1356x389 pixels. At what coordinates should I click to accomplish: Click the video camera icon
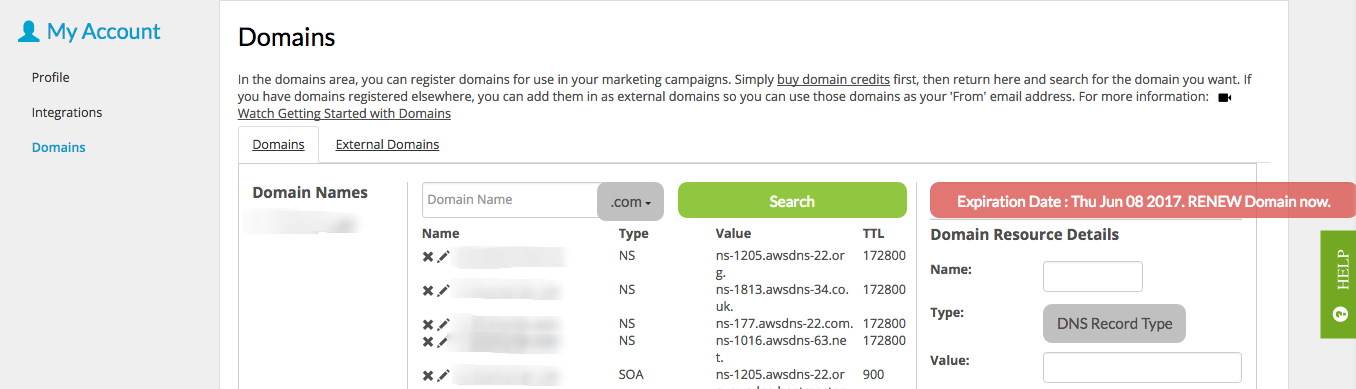(x=1224, y=97)
